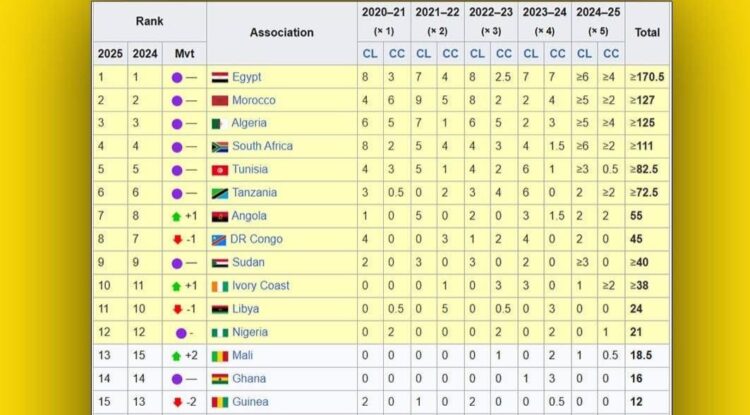The height and width of the screenshot is (415, 750).
Task: Click Nigeria's purple no-change circle icon
Action: [x=177, y=332]
